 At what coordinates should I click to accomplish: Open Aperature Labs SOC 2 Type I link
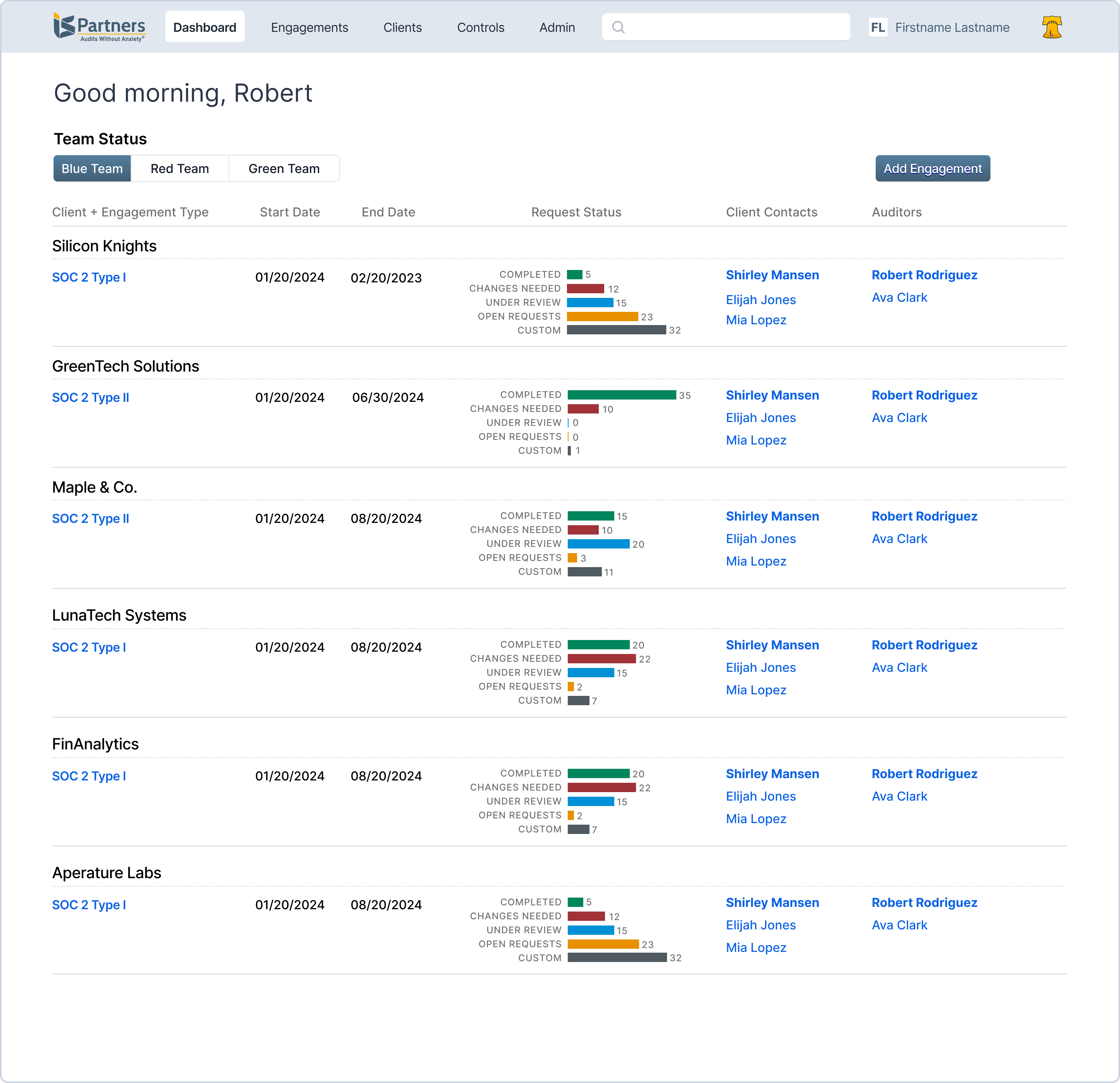pos(89,905)
